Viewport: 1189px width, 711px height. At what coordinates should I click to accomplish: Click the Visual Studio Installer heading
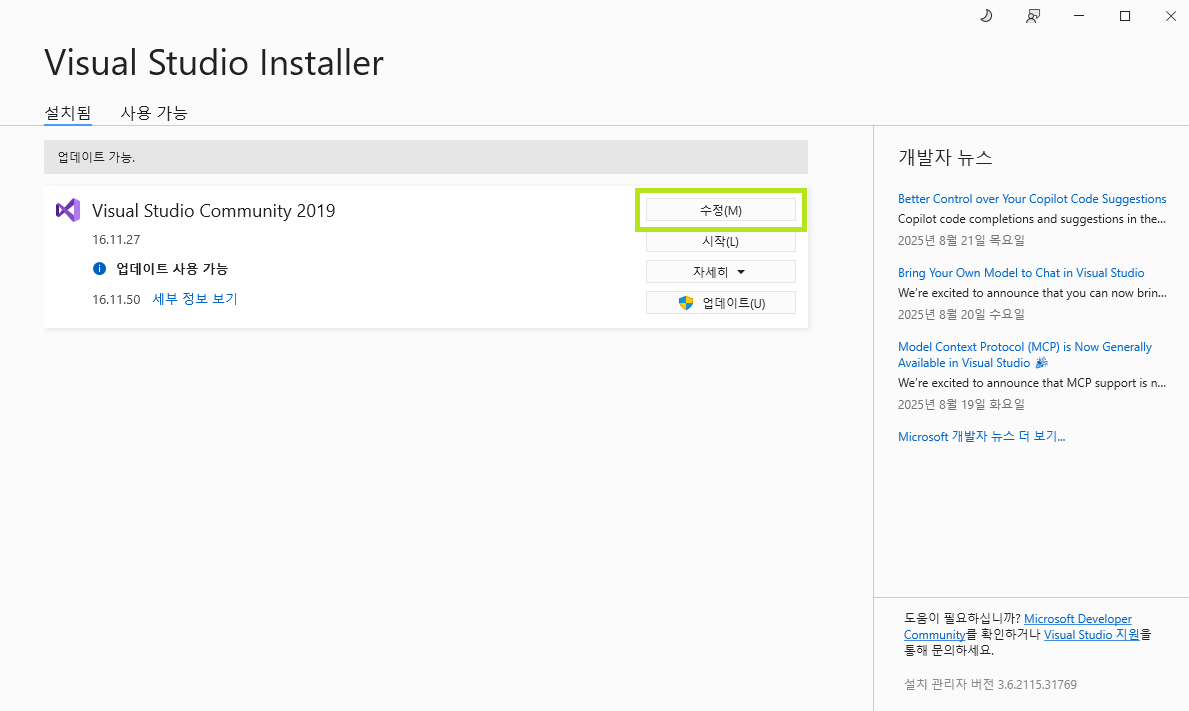pyautogui.click(x=214, y=63)
